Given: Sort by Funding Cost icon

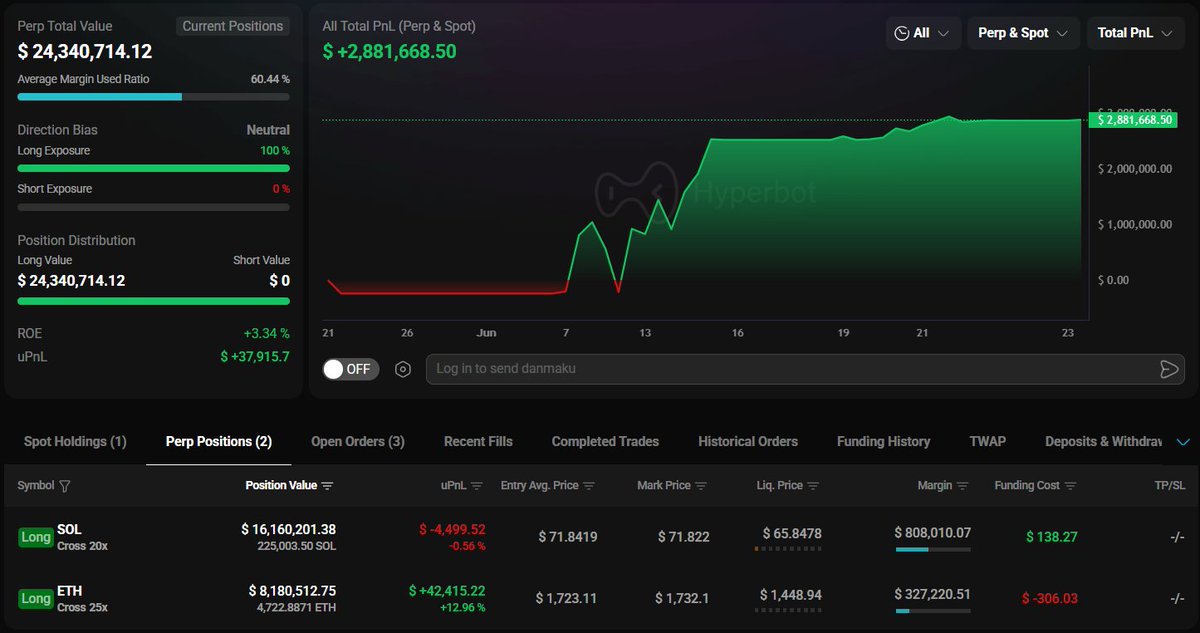Looking at the screenshot, I should pyautogui.click(x=1071, y=486).
